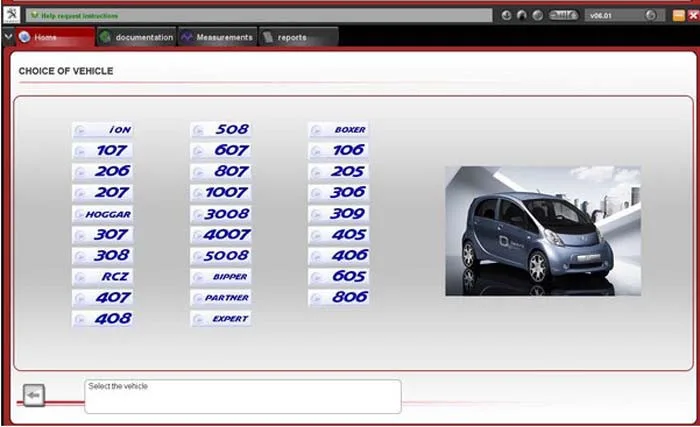Select the RCZ vehicle

coord(103,277)
